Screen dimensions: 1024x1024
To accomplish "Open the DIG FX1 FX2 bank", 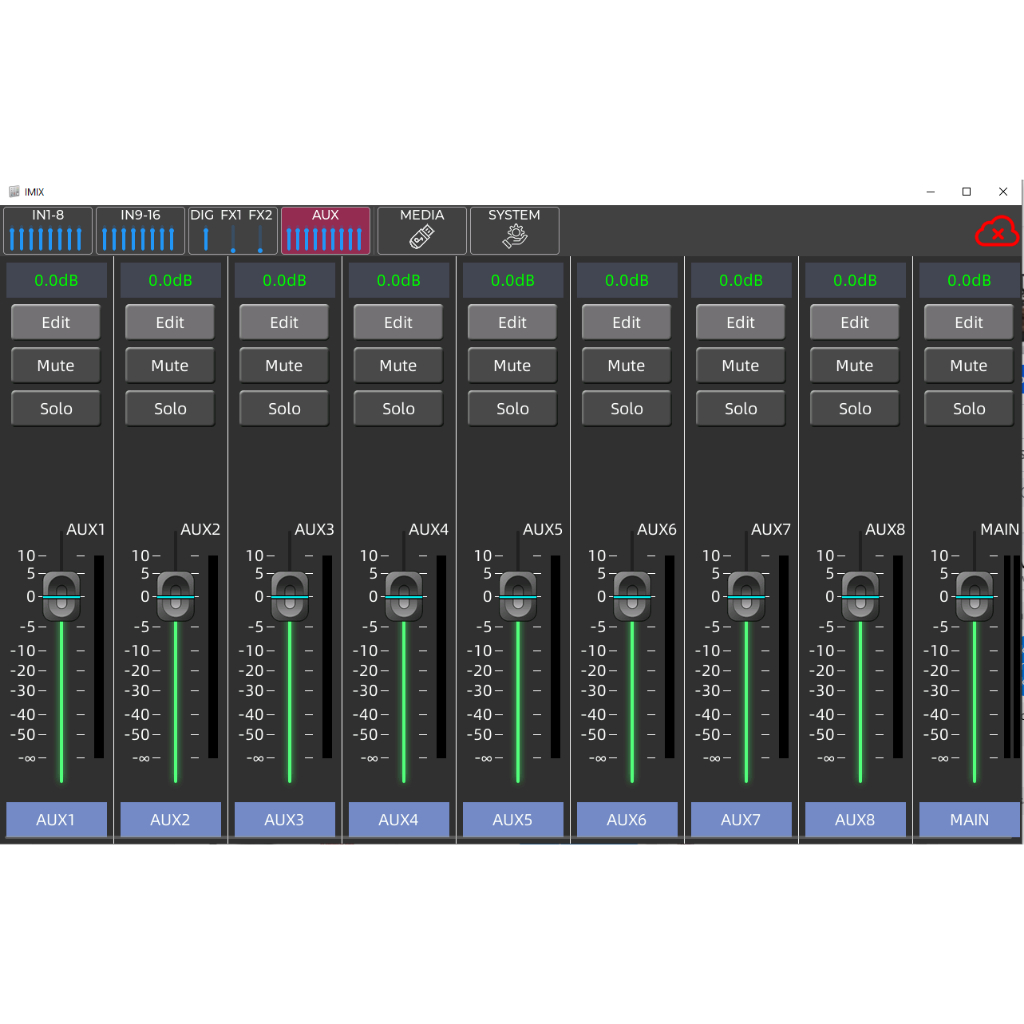I will [232, 231].
